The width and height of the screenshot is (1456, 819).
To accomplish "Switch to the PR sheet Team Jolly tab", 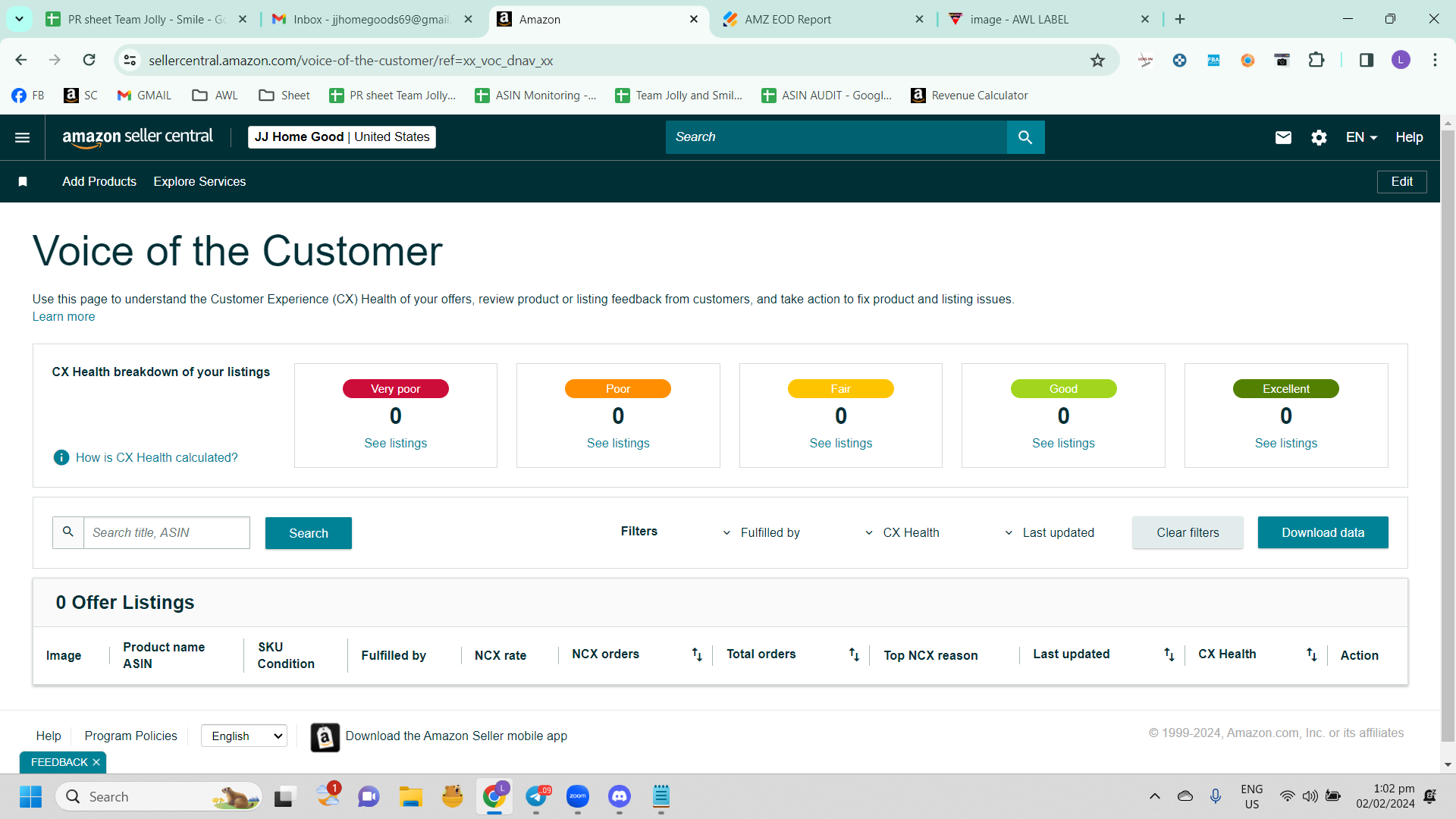I will 147,20.
